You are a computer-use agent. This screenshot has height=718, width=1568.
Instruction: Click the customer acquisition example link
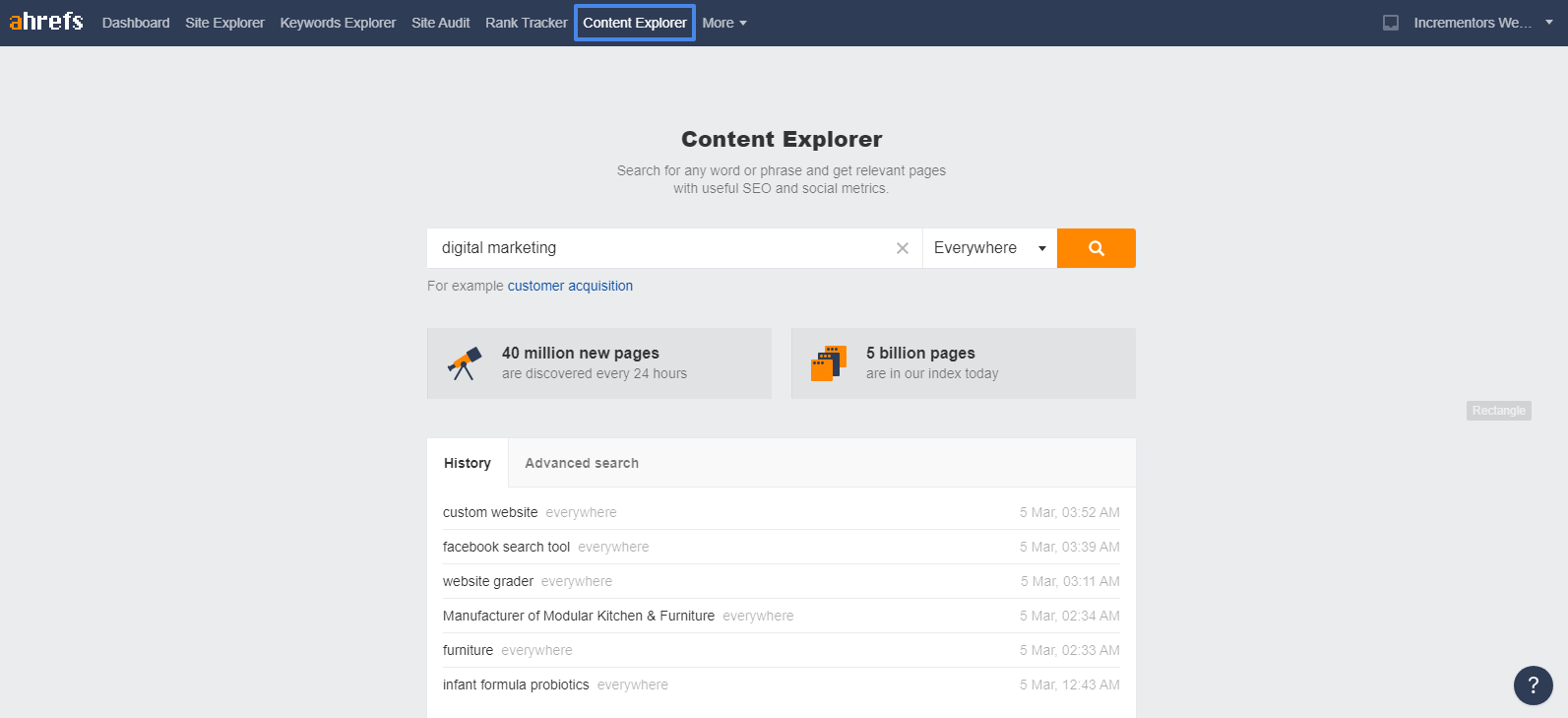point(570,286)
